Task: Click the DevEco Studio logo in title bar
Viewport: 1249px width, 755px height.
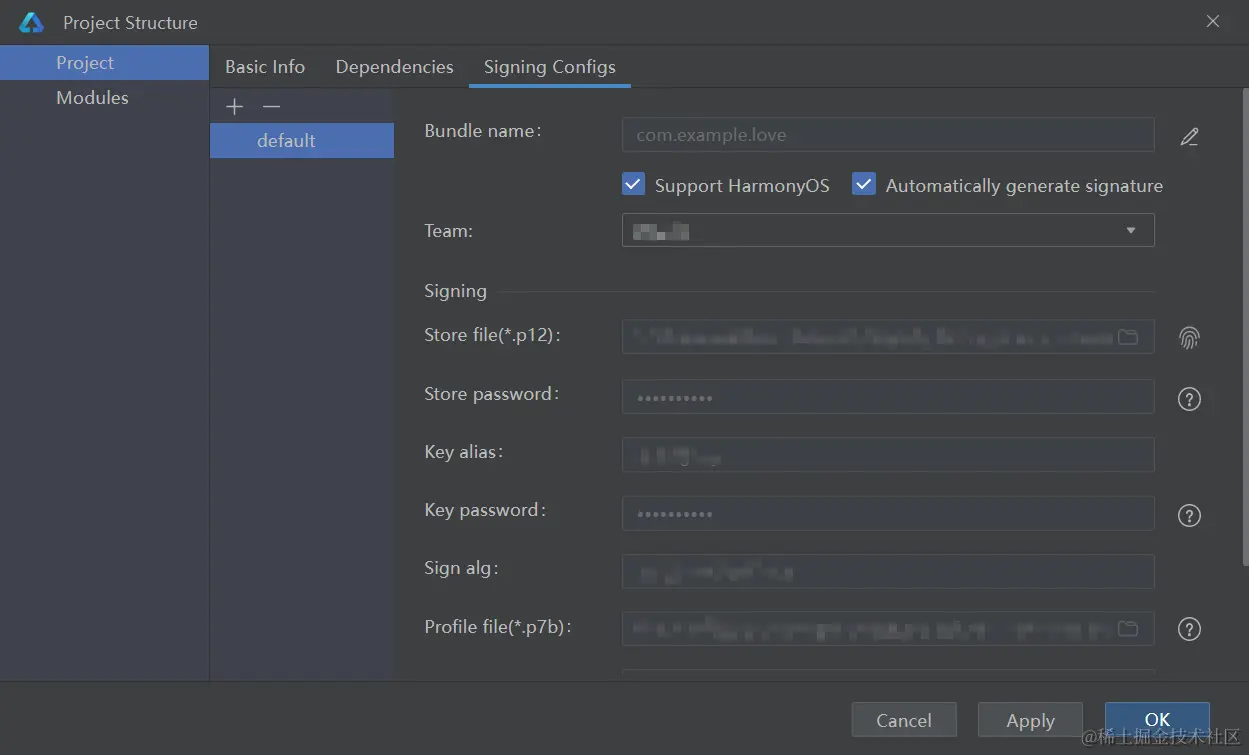Action: coord(32,22)
